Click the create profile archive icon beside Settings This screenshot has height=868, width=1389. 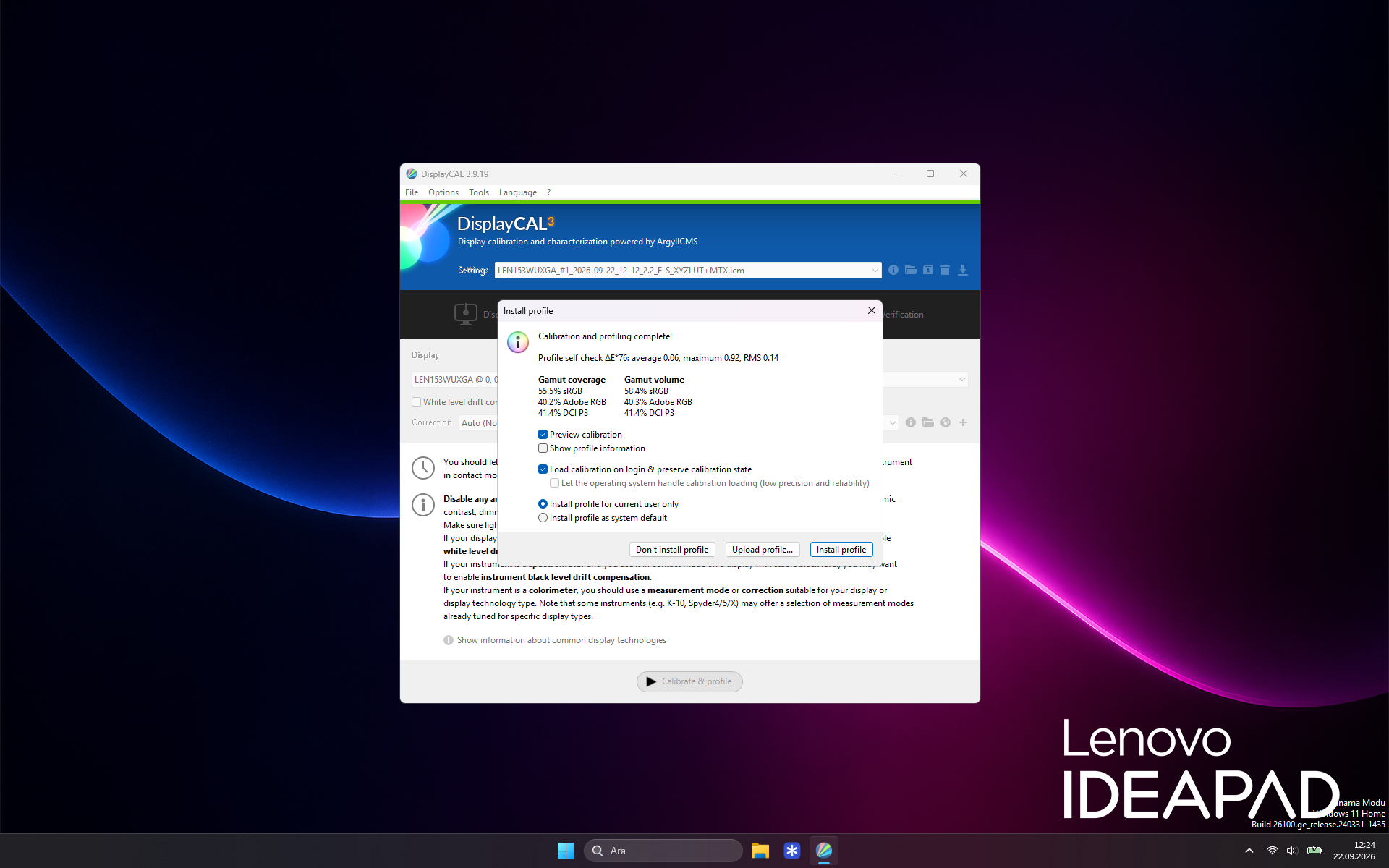[x=928, y=270]
